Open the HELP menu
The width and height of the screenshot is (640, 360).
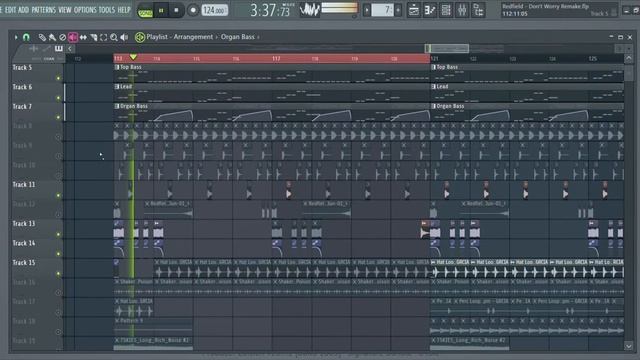coord(124,10)
